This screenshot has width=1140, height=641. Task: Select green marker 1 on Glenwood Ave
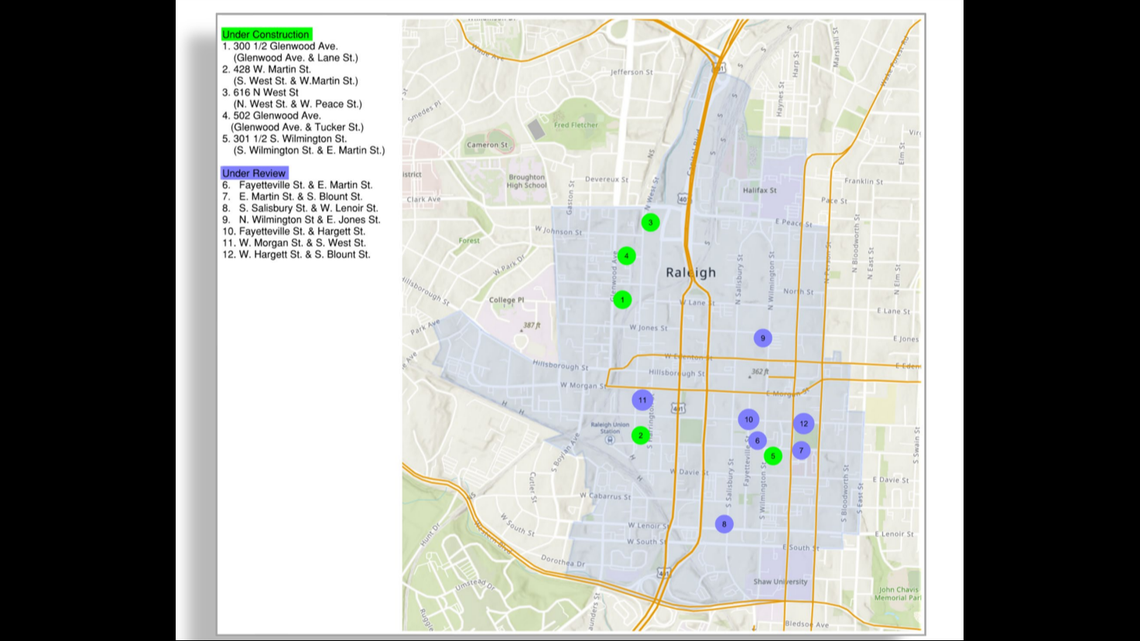tap(621, 299)
